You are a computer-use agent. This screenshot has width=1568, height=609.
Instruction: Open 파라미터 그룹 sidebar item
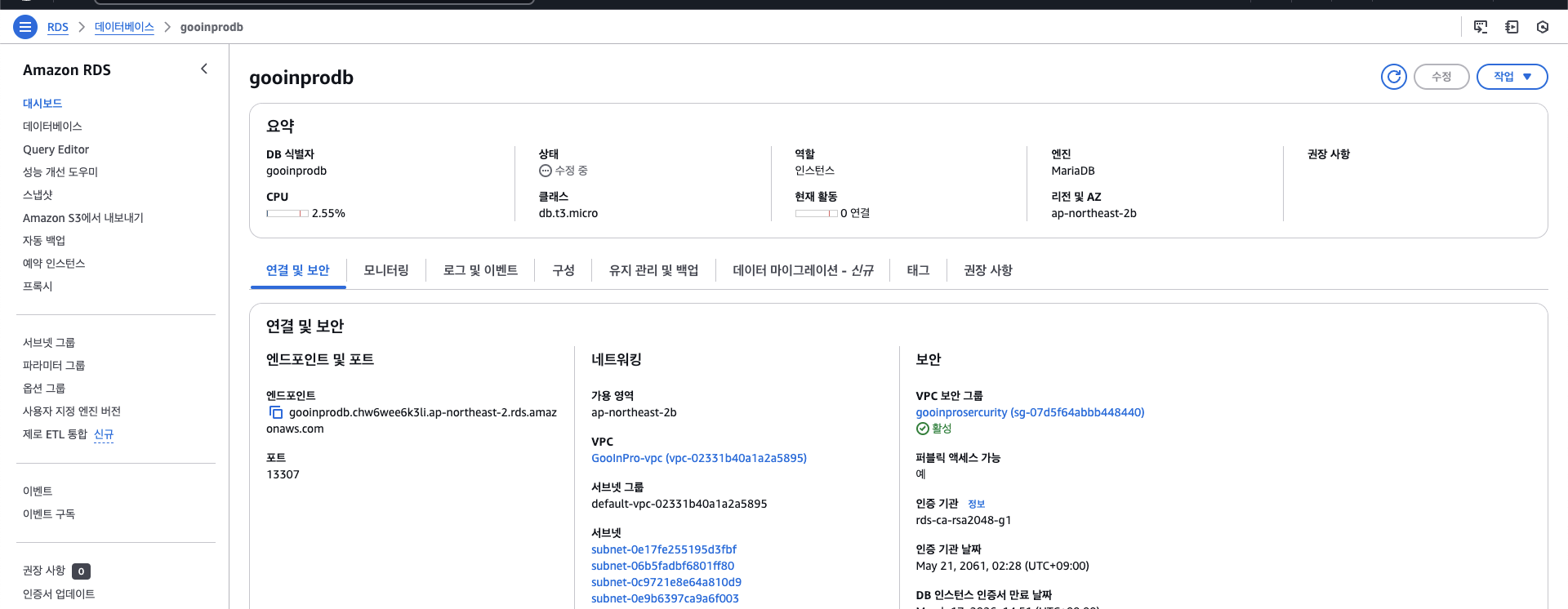point(54,366)
